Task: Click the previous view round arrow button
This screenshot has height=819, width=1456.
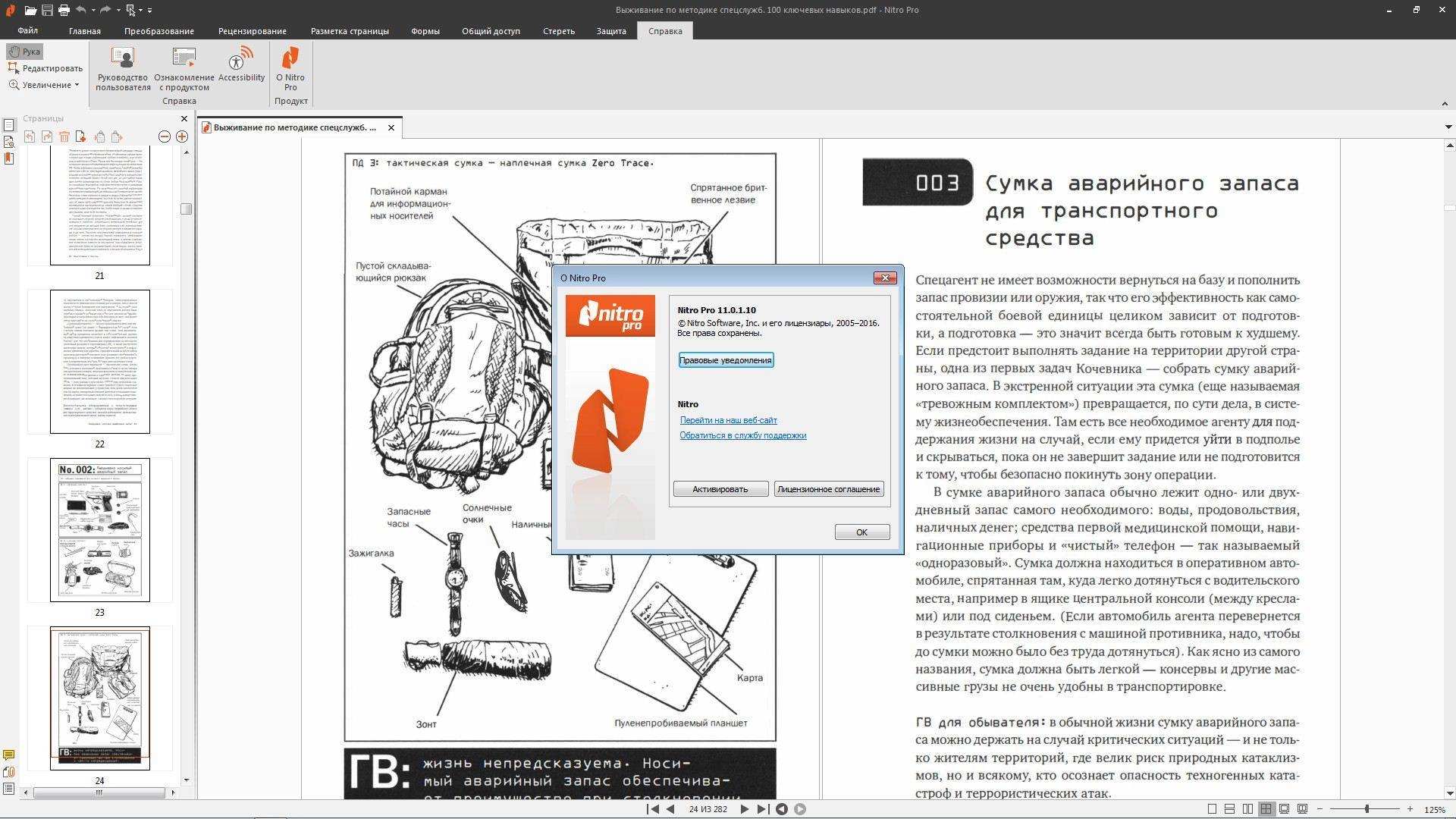Action: pos(781,809)
